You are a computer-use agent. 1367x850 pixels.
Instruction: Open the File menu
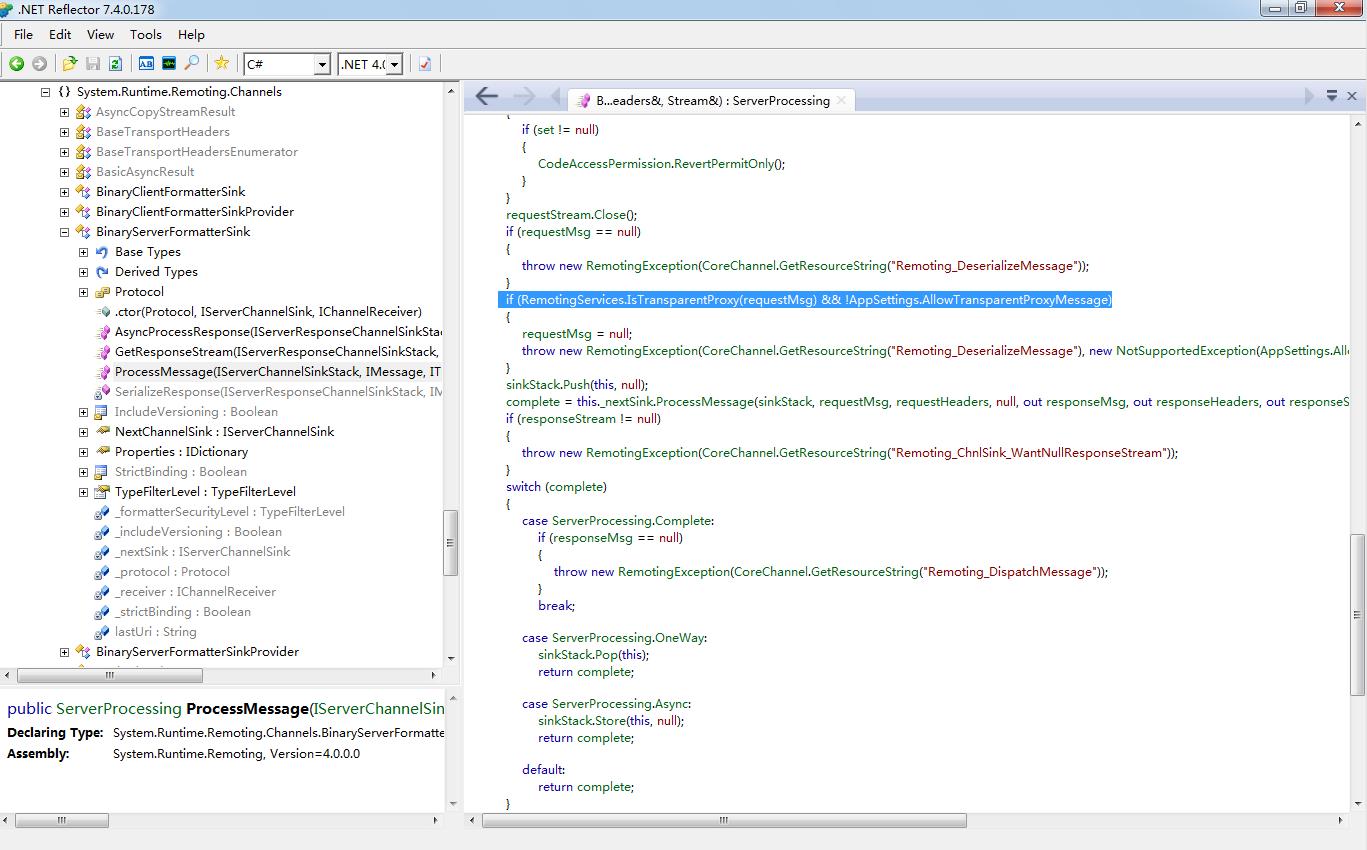point(23,34)
